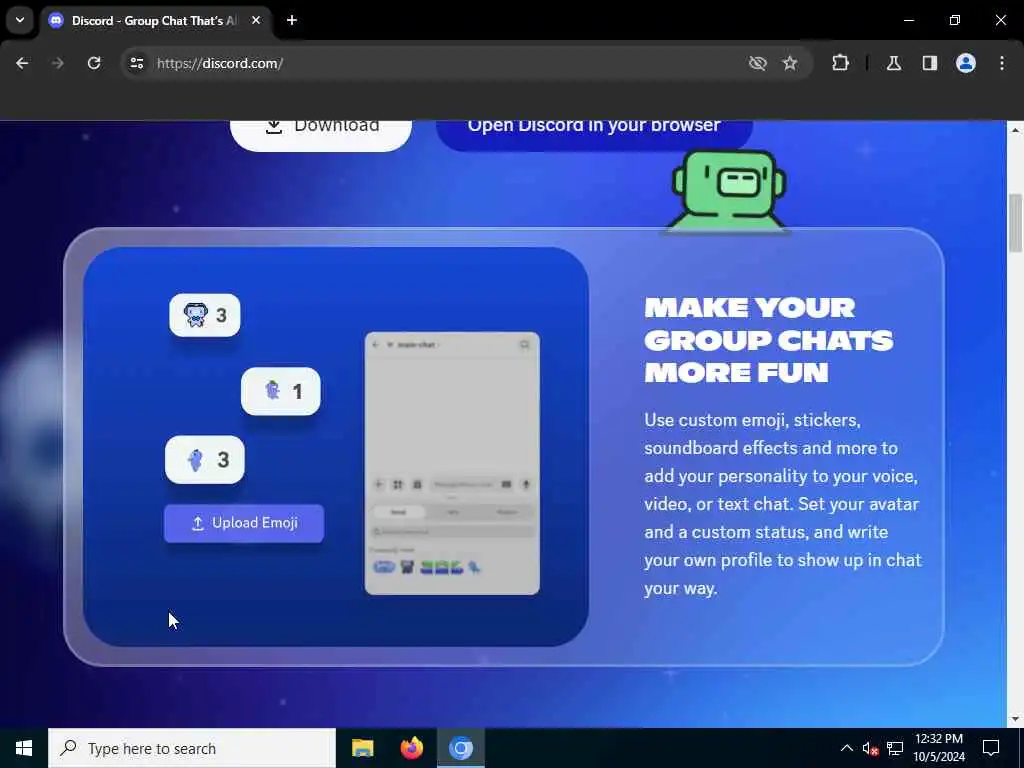Viewport: 1024px width, 768px height.
Task: Click the blue crystal emoji reaction with 3
Action: [205, 460]
